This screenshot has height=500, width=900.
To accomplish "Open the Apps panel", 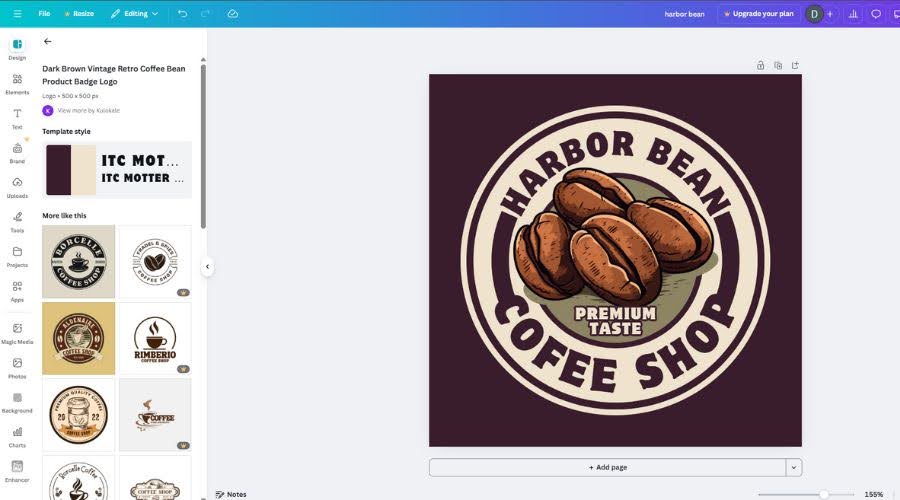I will pos(17,291).
